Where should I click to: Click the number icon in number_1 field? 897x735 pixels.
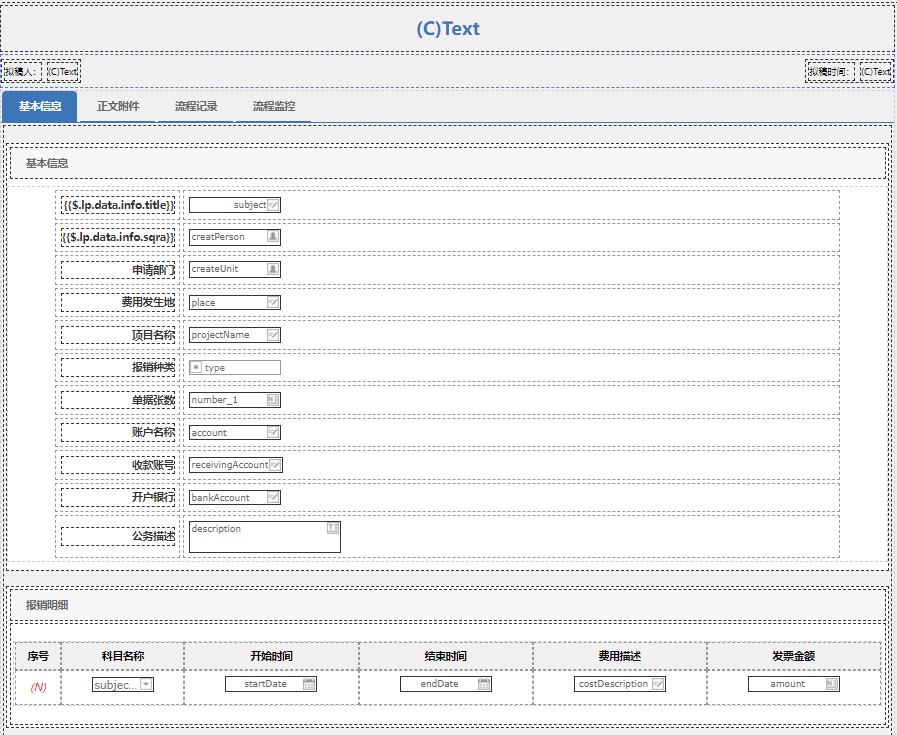(273, 400)
